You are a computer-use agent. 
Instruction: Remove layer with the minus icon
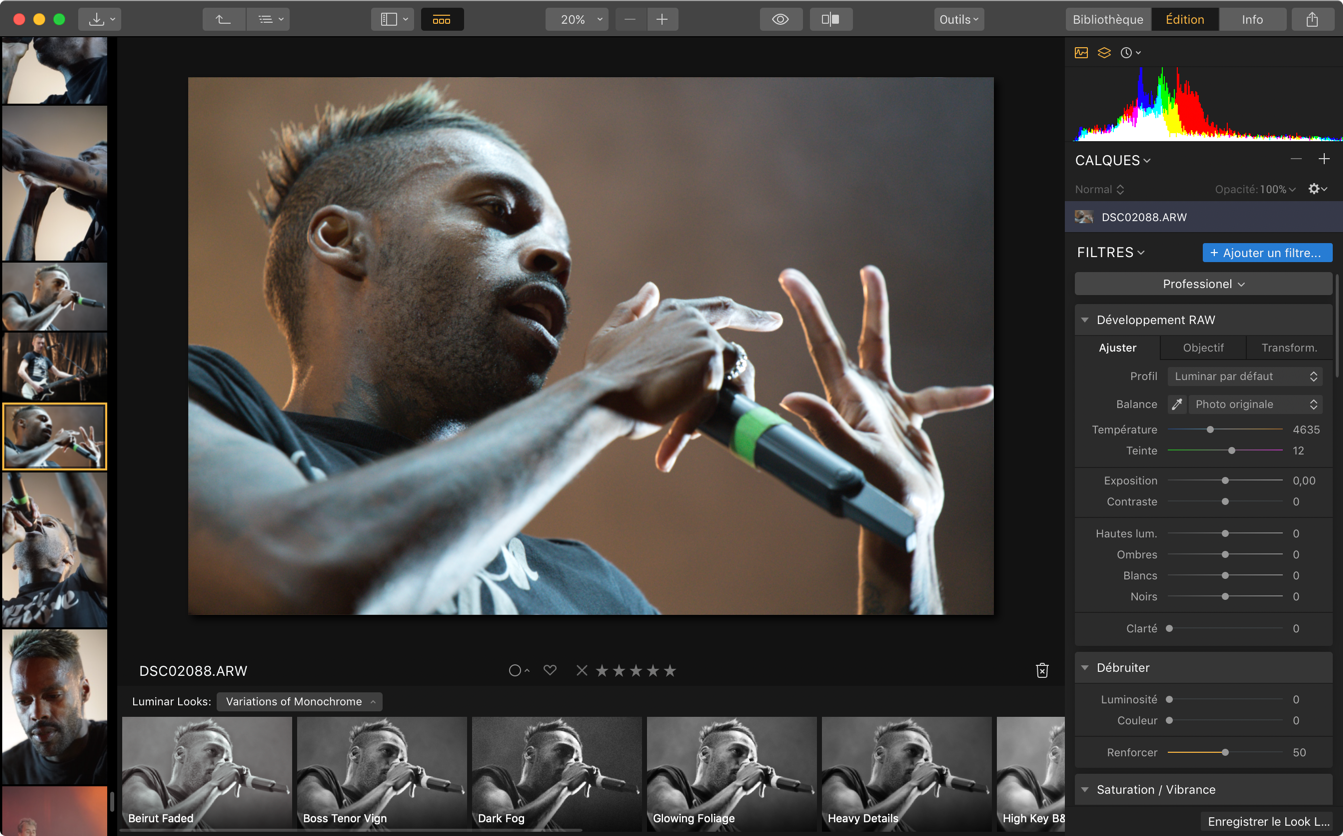click(1296, 159)
